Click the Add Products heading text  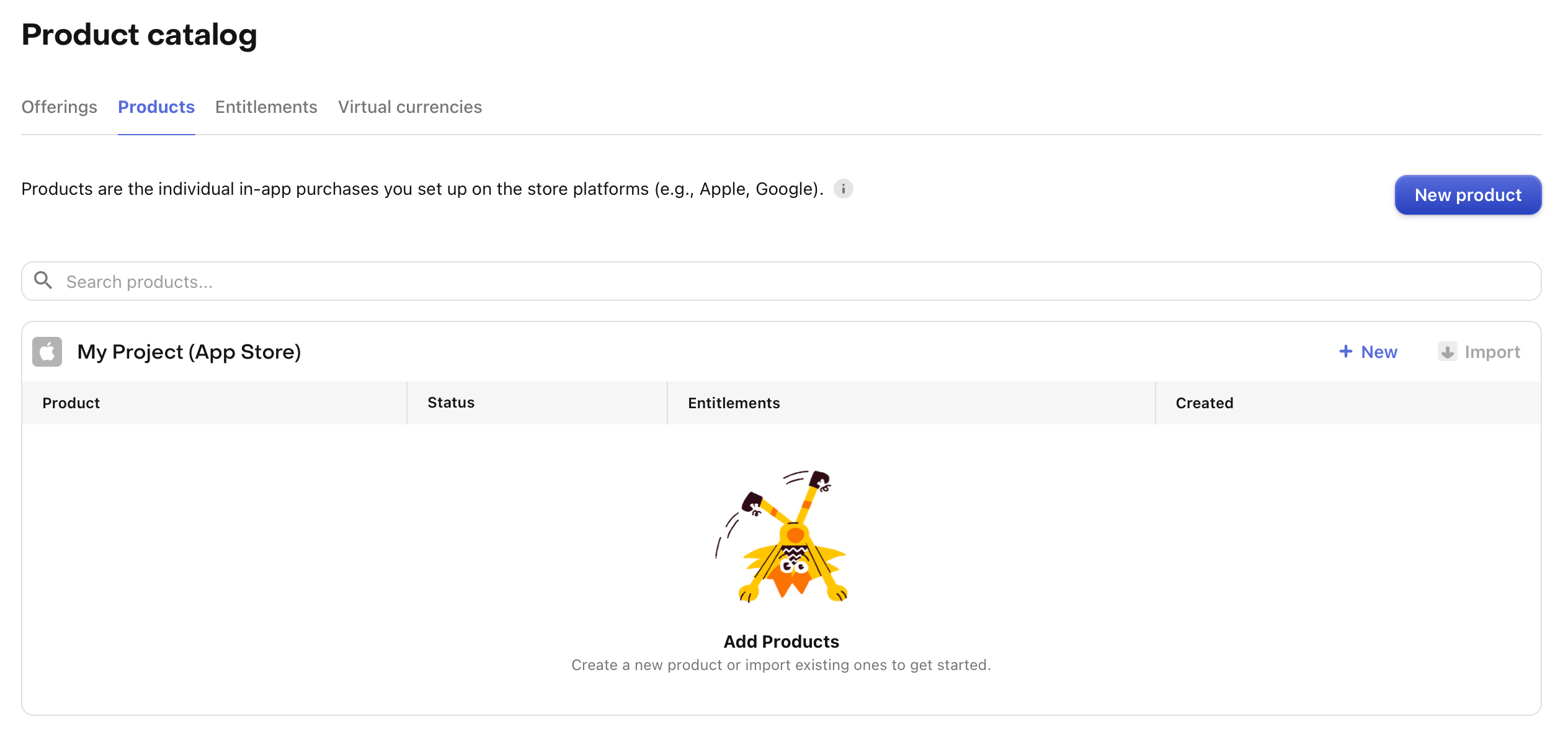click(x=781, y=641)
